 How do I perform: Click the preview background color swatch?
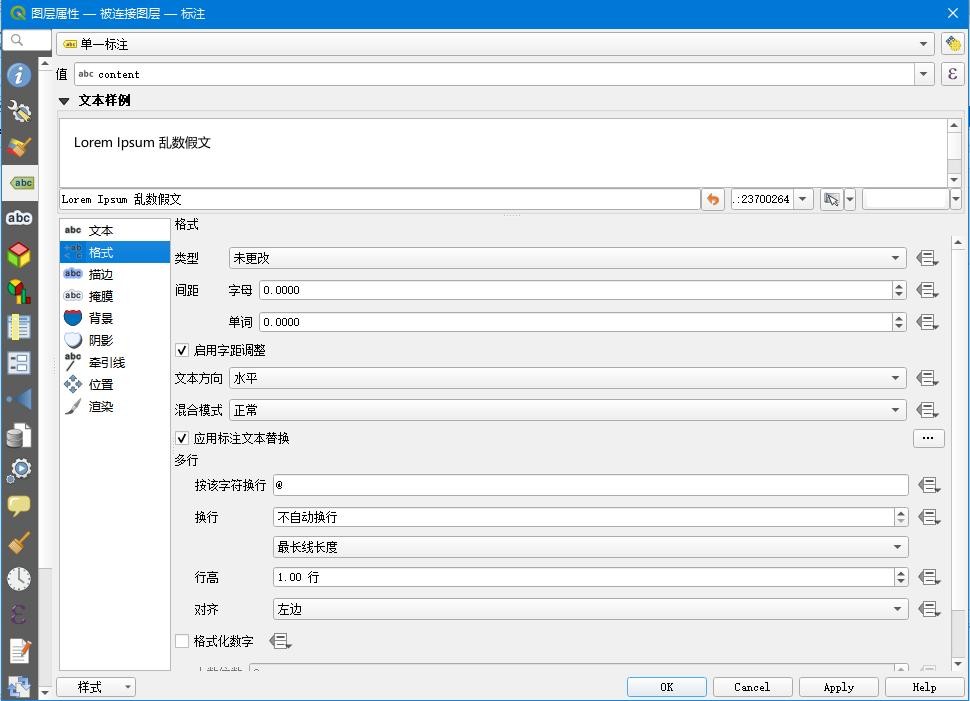(x=904, y=199)
